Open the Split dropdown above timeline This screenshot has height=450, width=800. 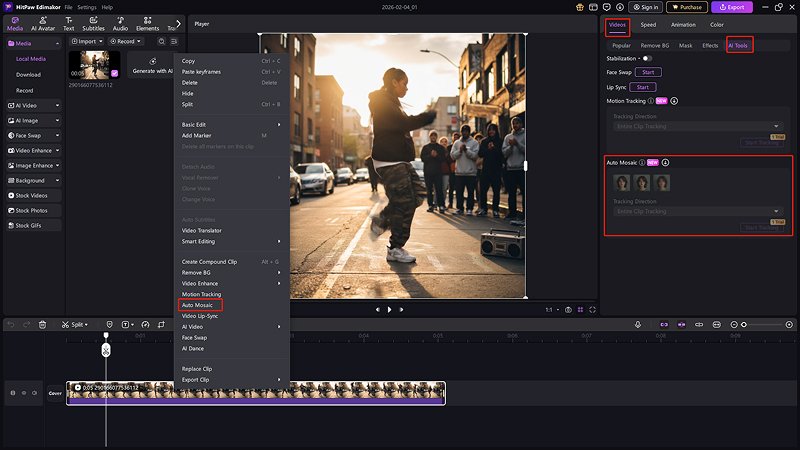click(x=75, y=324)
